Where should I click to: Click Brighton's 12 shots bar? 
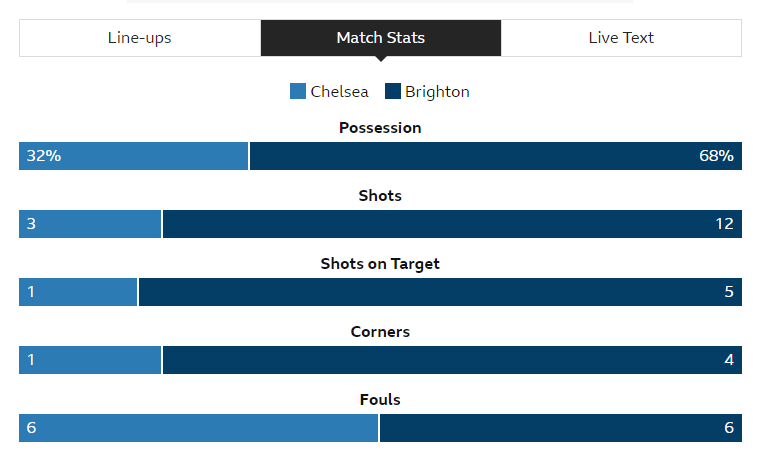[452, 224]
